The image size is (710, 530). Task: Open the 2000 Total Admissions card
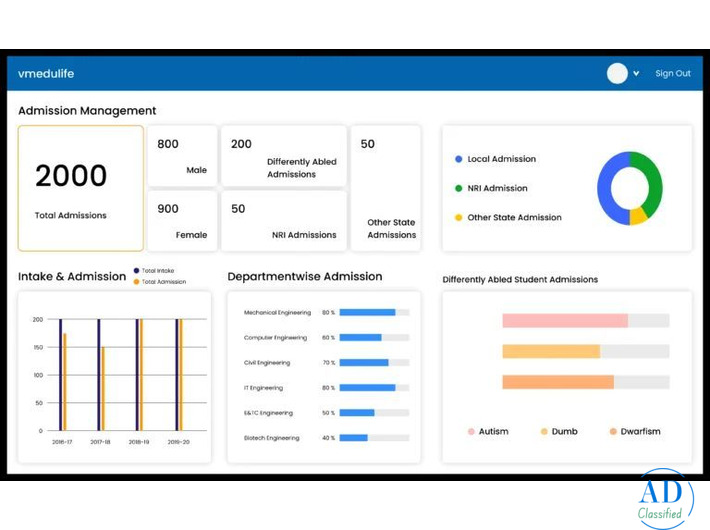[x=81, y=188]
